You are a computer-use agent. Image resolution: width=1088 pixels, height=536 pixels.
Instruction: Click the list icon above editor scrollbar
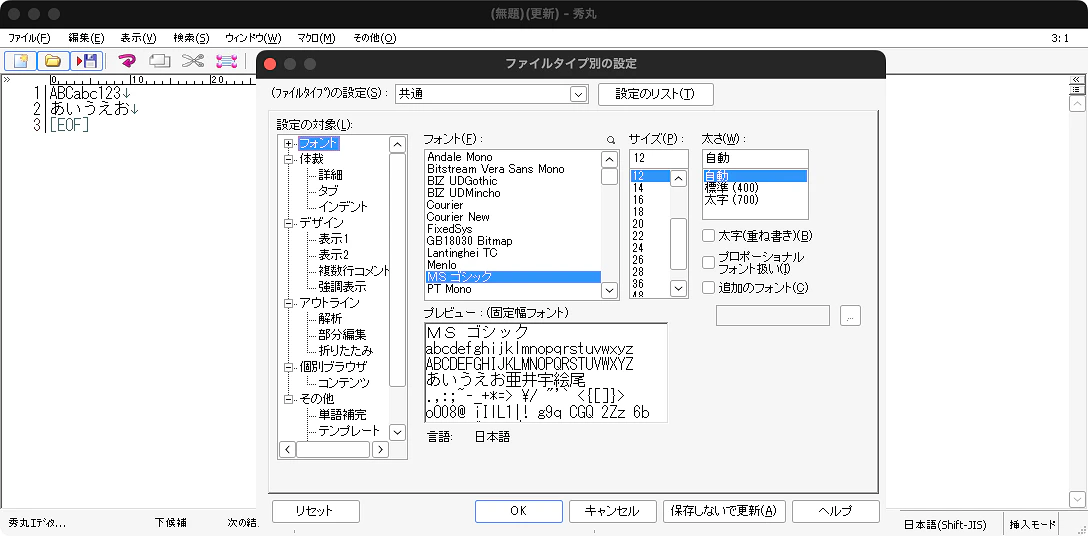point(1076,90)
